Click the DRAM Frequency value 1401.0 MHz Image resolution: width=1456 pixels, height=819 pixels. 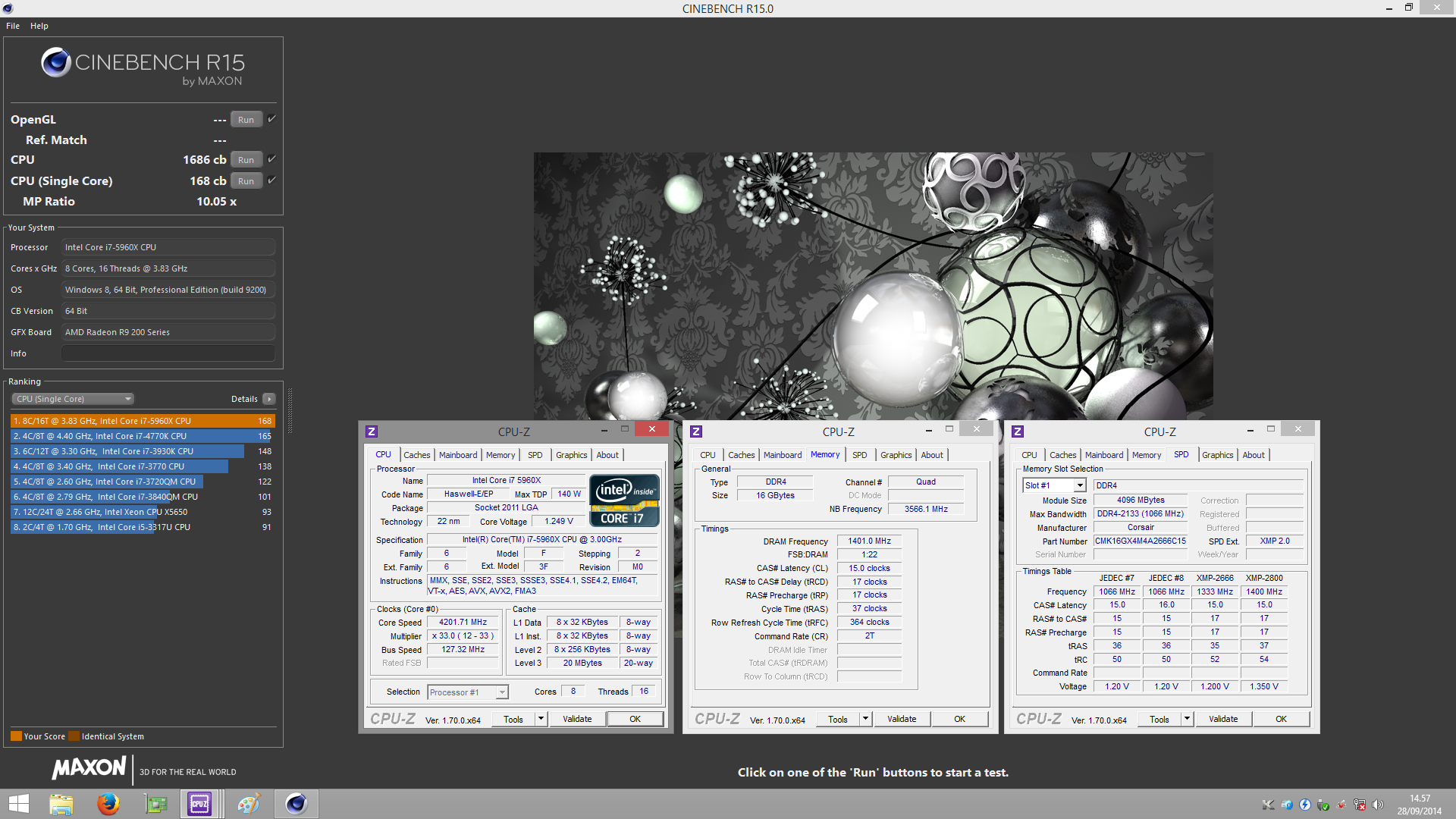[869, 541]
